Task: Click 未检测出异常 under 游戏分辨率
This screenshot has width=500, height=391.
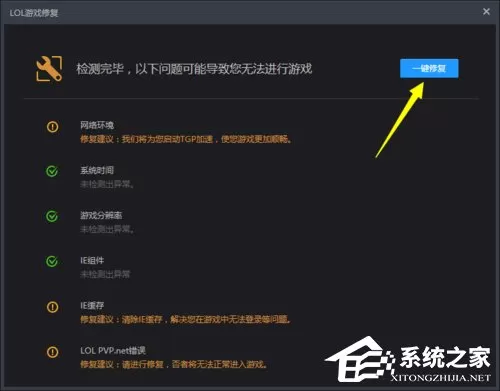Action: coord(107,229)
